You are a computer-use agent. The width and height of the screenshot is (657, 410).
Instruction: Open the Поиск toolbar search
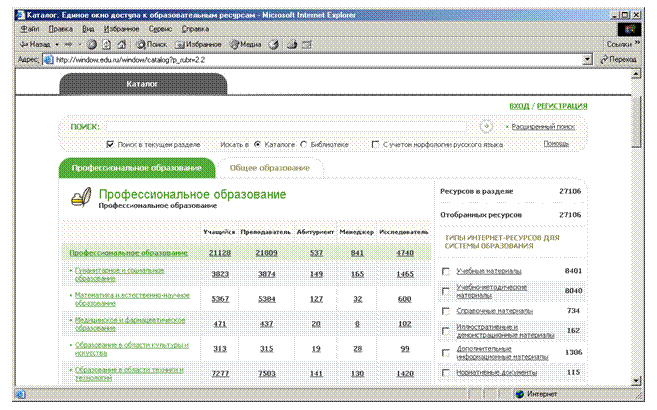151,44
